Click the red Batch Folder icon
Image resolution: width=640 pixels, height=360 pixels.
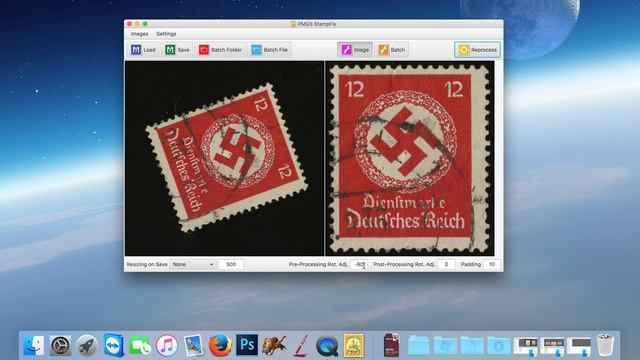(204, 50)
